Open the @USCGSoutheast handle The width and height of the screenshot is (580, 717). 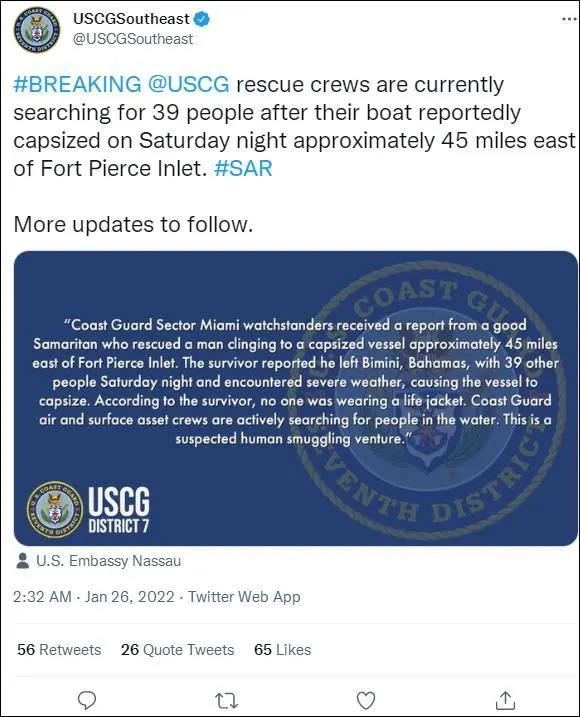click(133, 39)
